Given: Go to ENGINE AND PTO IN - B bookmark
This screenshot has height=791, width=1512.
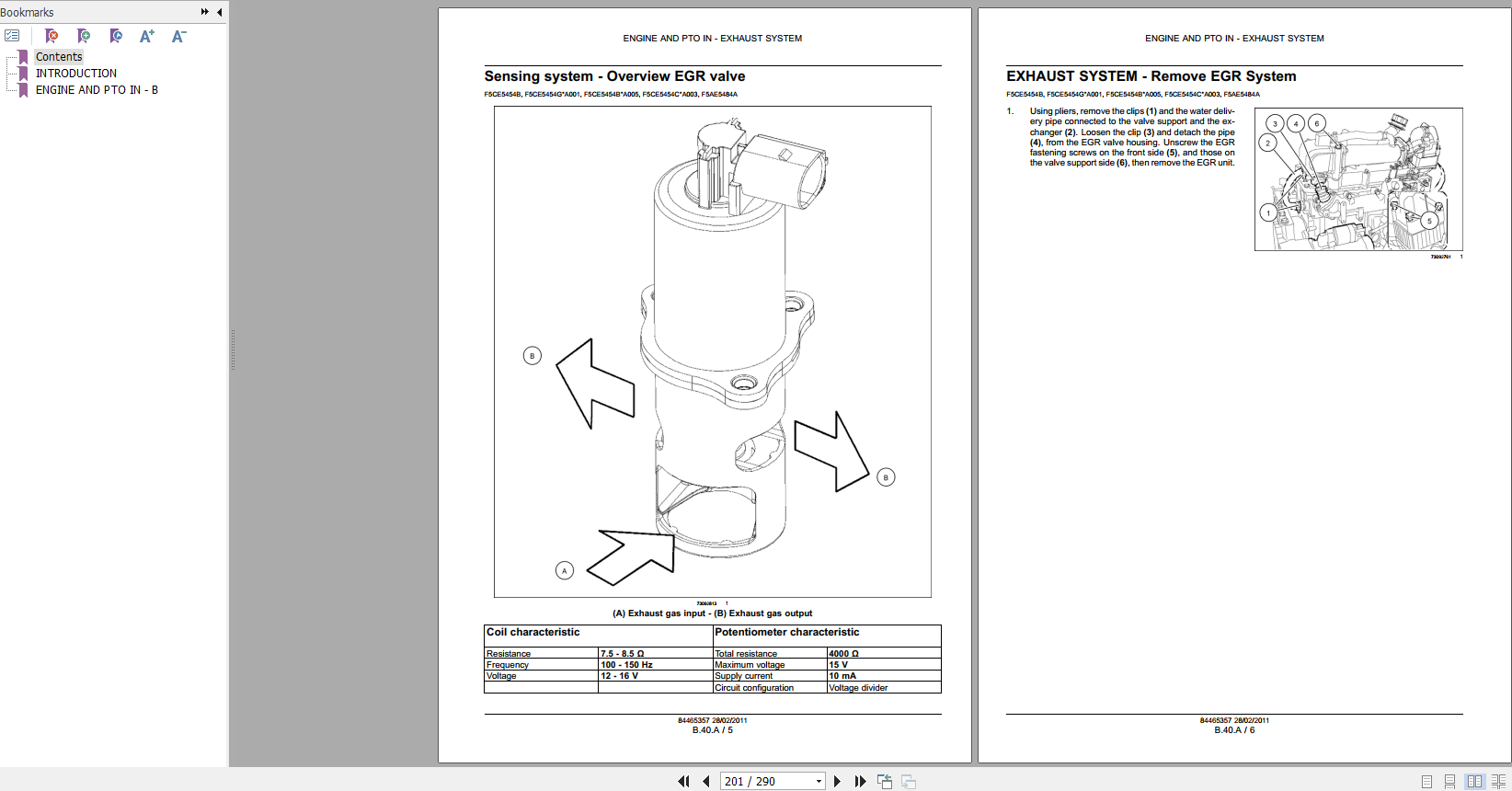Looking at the screenshot, I should point(97,90).
